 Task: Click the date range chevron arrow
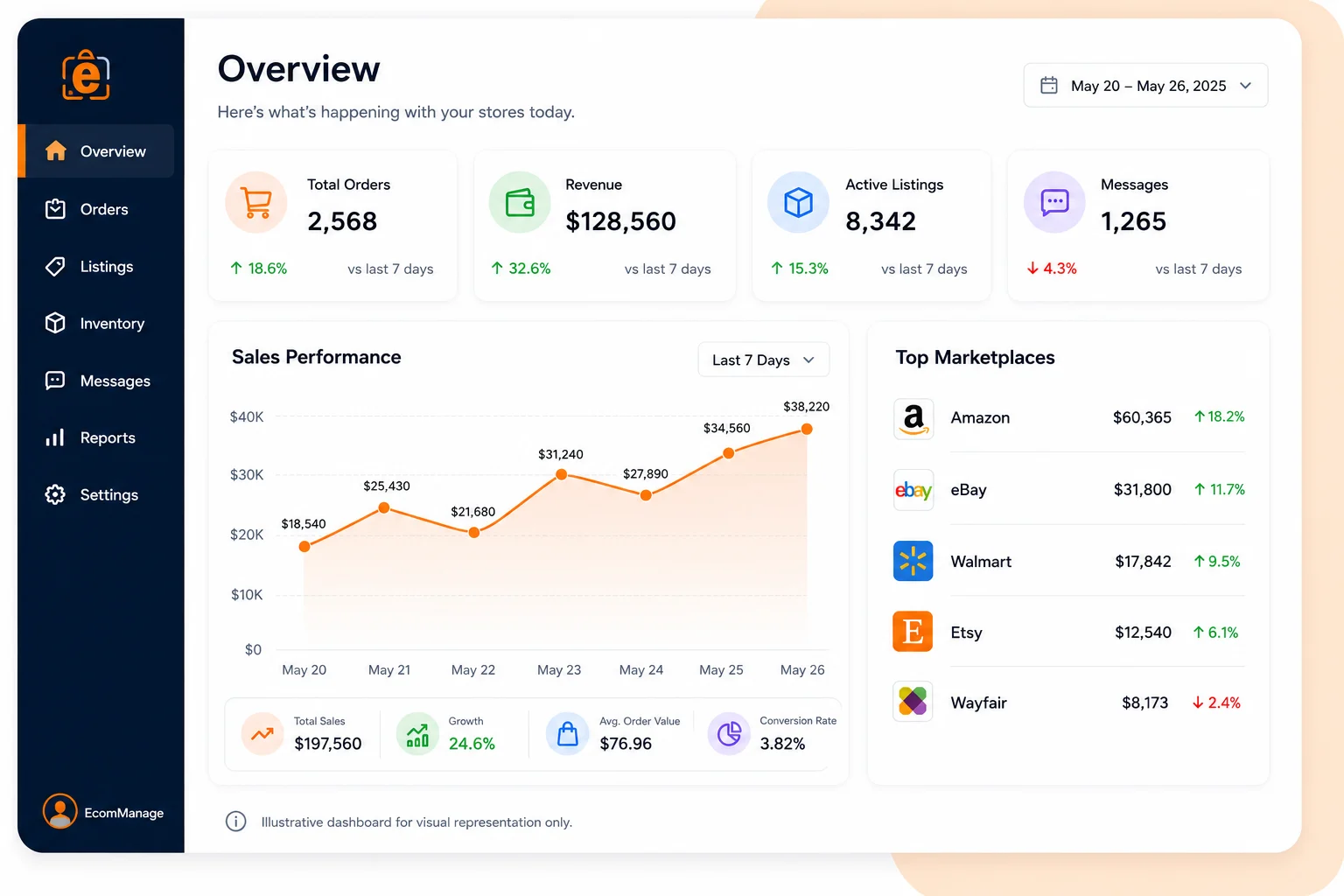(1246, 86)
